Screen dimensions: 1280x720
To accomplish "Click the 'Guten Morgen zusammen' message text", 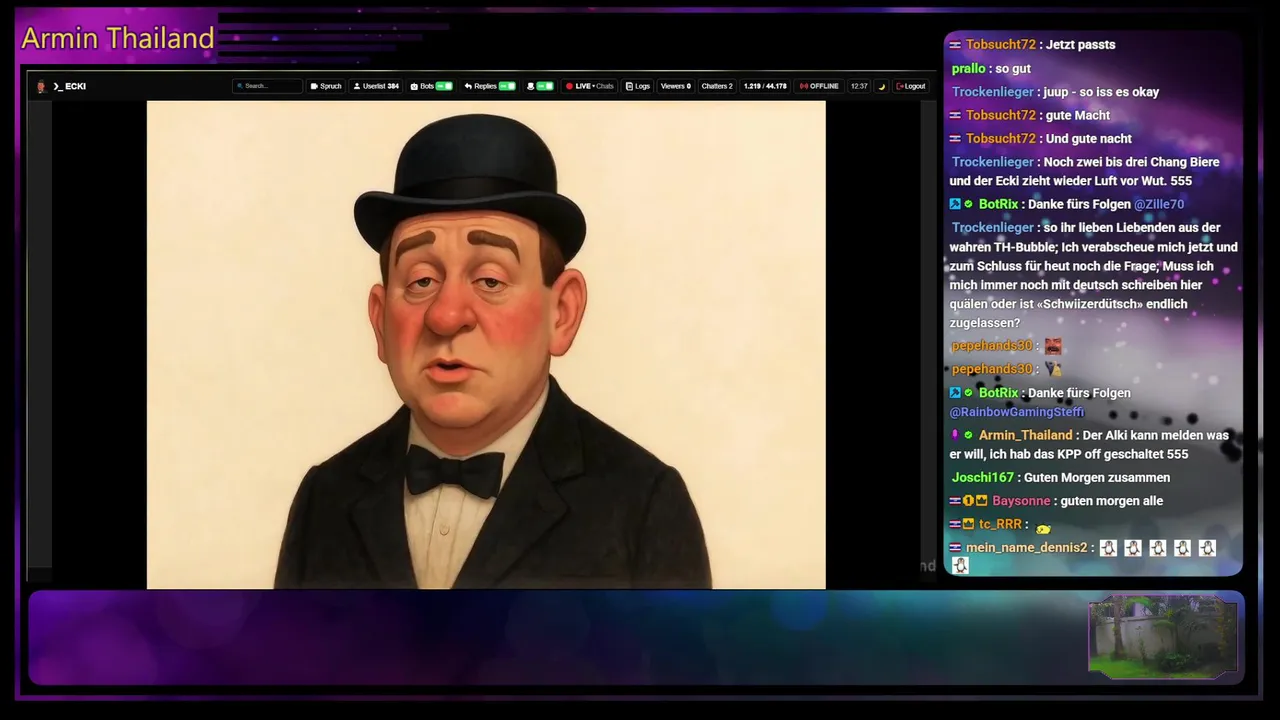I will 1097,478.
